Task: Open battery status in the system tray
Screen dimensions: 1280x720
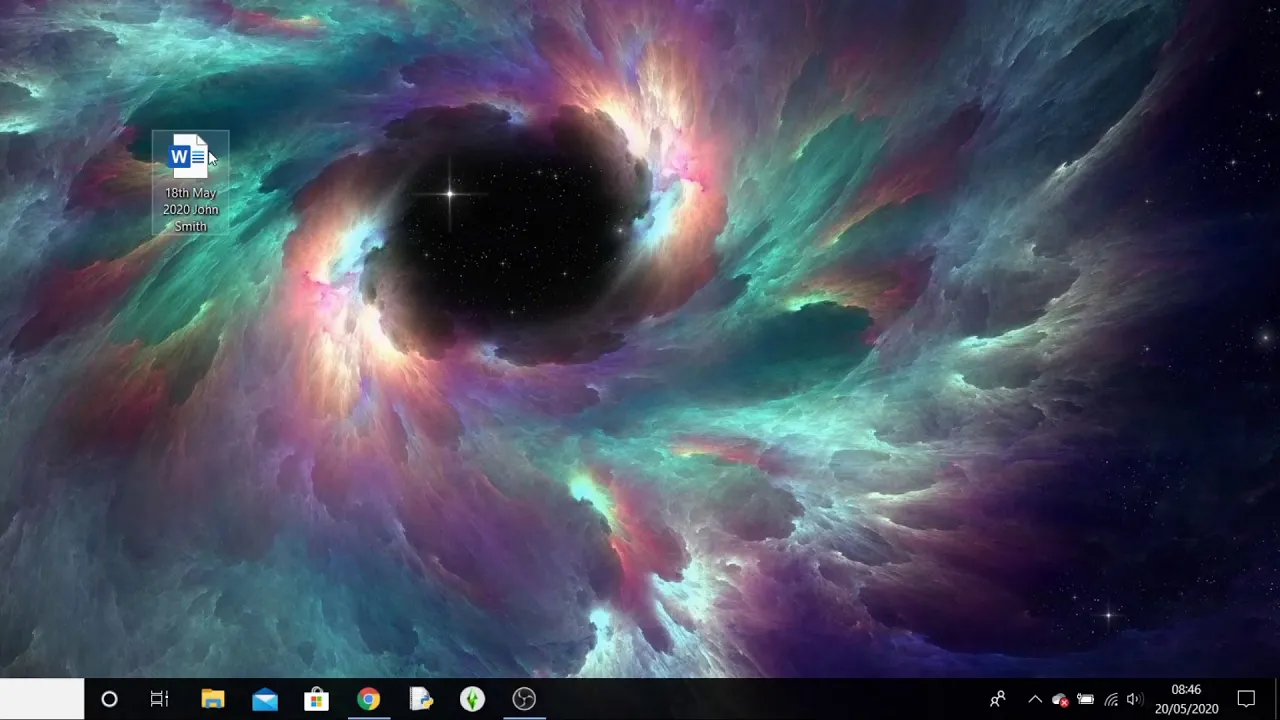Action: click(1085, 699)
